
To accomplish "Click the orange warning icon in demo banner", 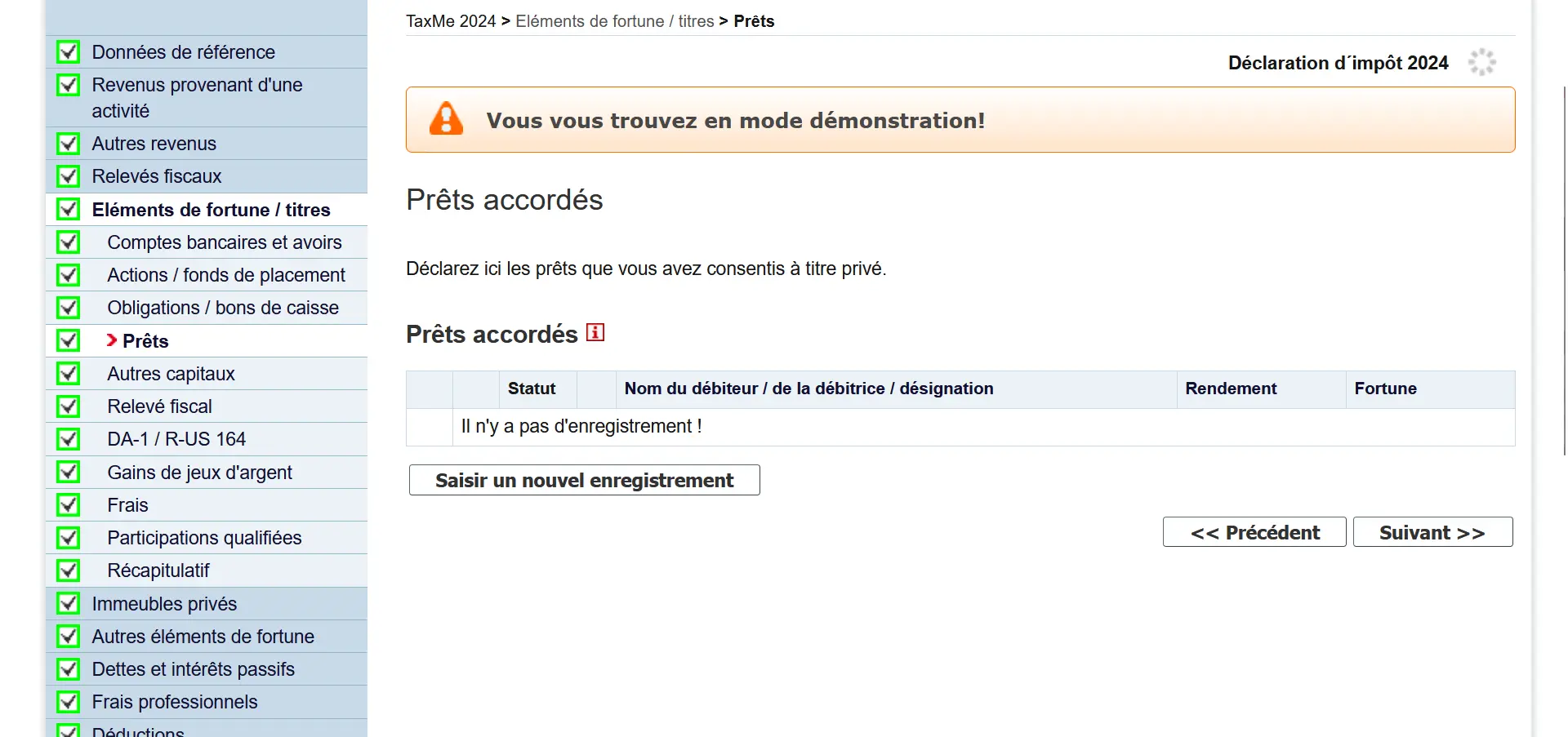I will tap(446, 119).
